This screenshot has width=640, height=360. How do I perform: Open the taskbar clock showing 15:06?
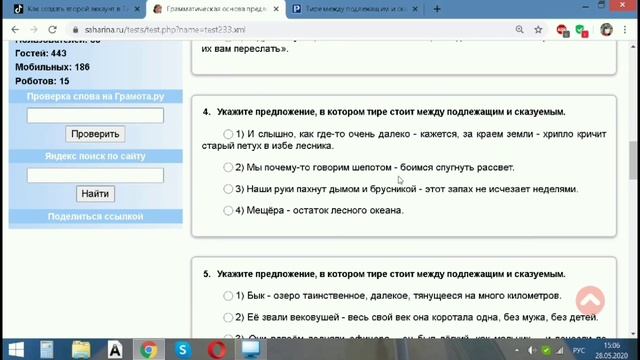[x=611, y=350]
